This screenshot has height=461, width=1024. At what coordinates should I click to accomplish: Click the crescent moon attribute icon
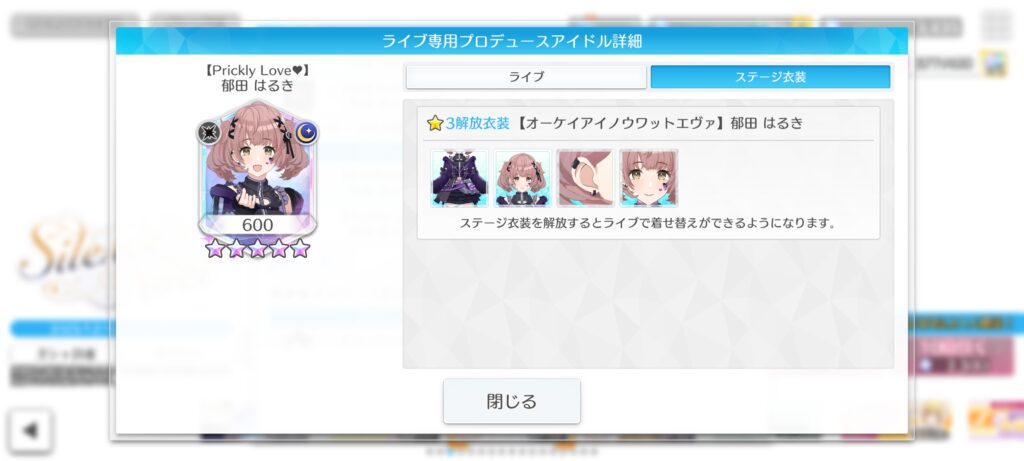tap(306, 133)
